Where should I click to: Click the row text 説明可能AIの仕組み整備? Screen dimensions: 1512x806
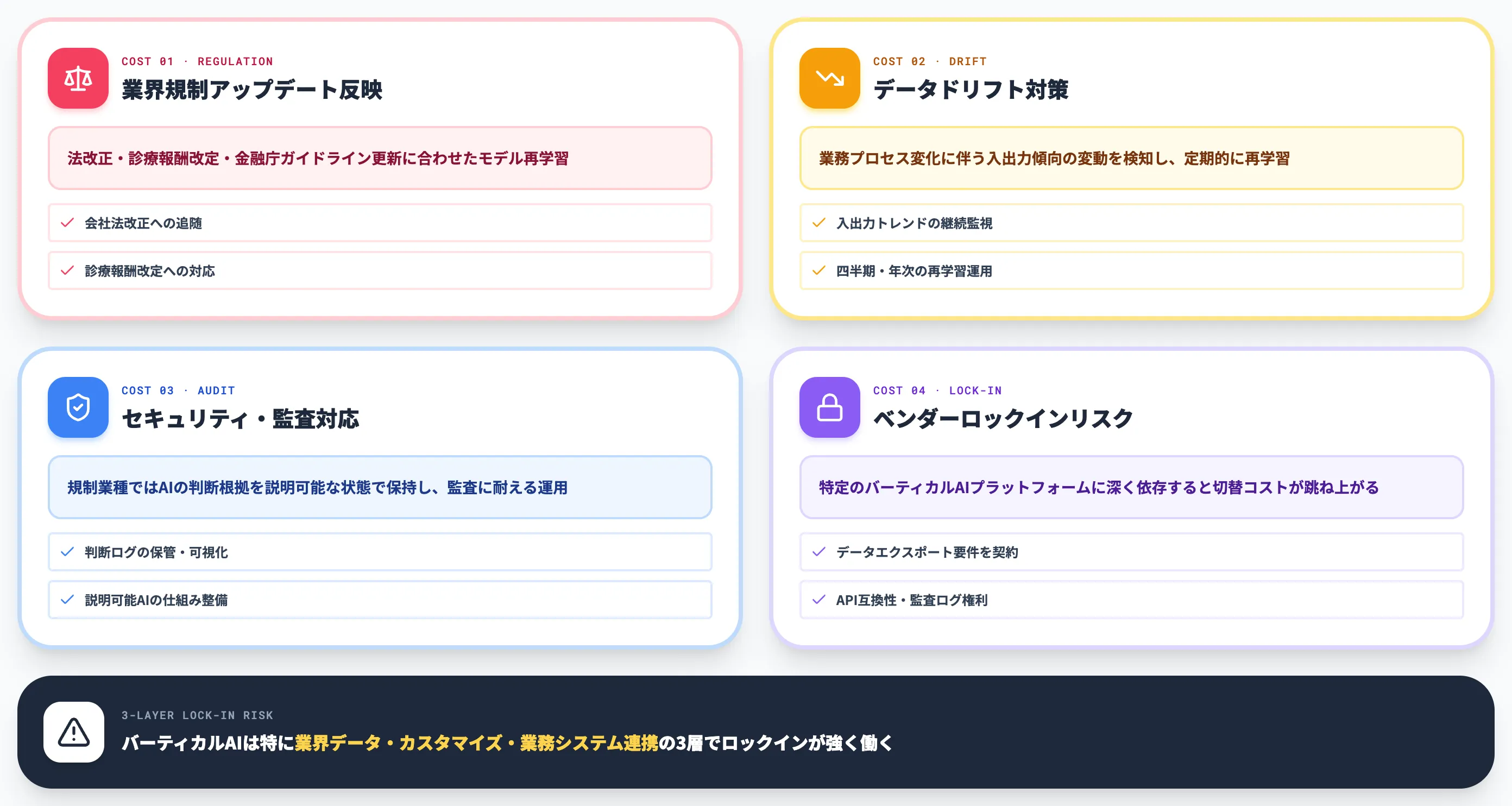pos(156,600)
